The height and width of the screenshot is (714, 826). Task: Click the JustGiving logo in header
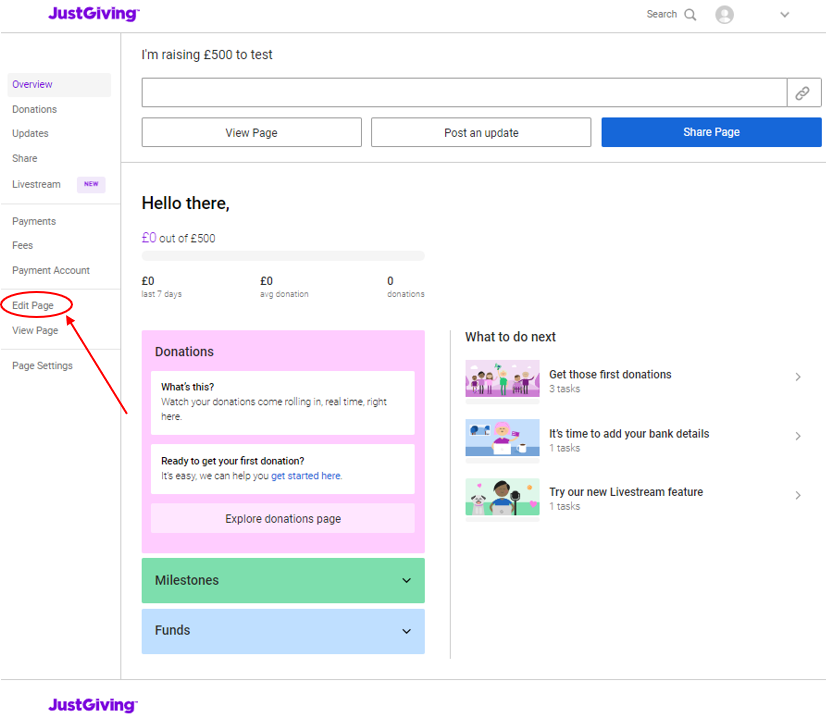point(94,13)
